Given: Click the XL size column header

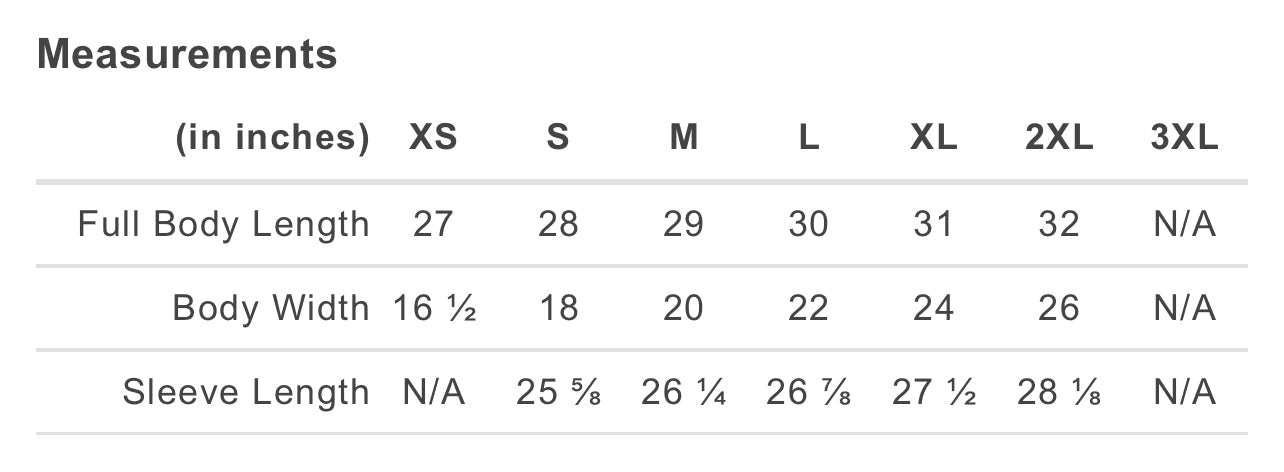Looking at the screenshot, I should pyautogui.click(x=934, y=138).
